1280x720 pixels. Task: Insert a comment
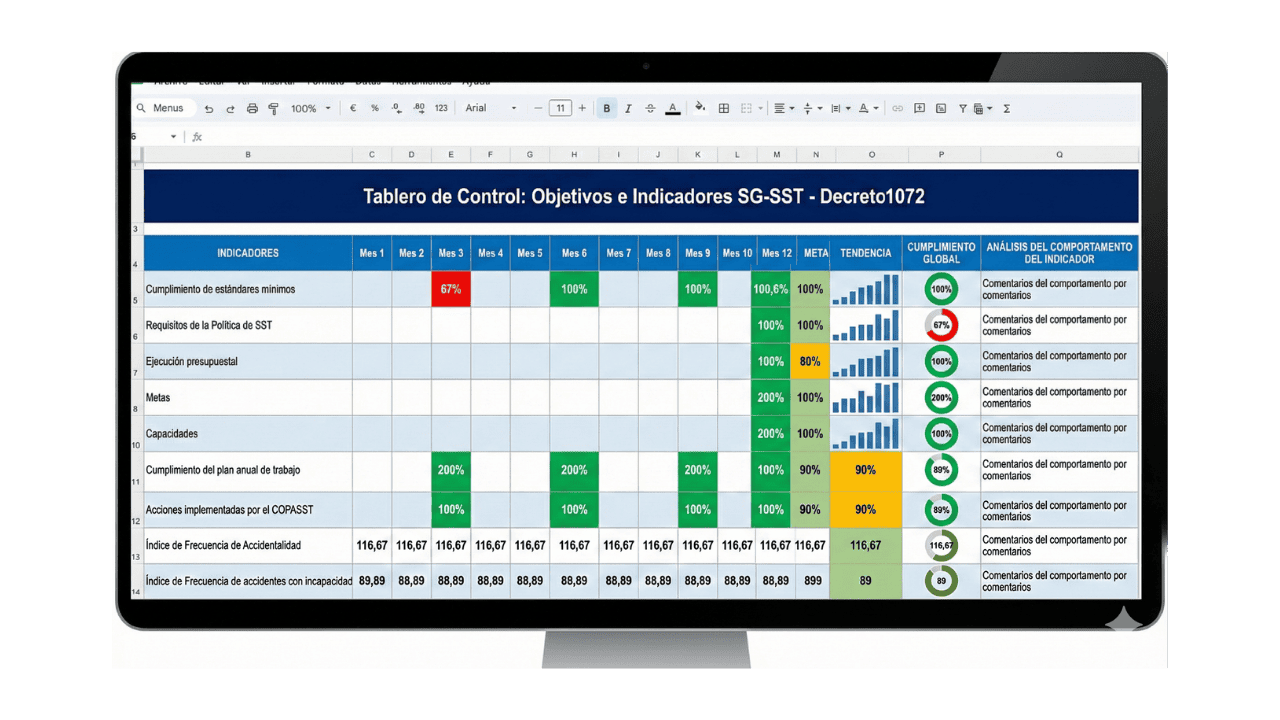point(920,108)
